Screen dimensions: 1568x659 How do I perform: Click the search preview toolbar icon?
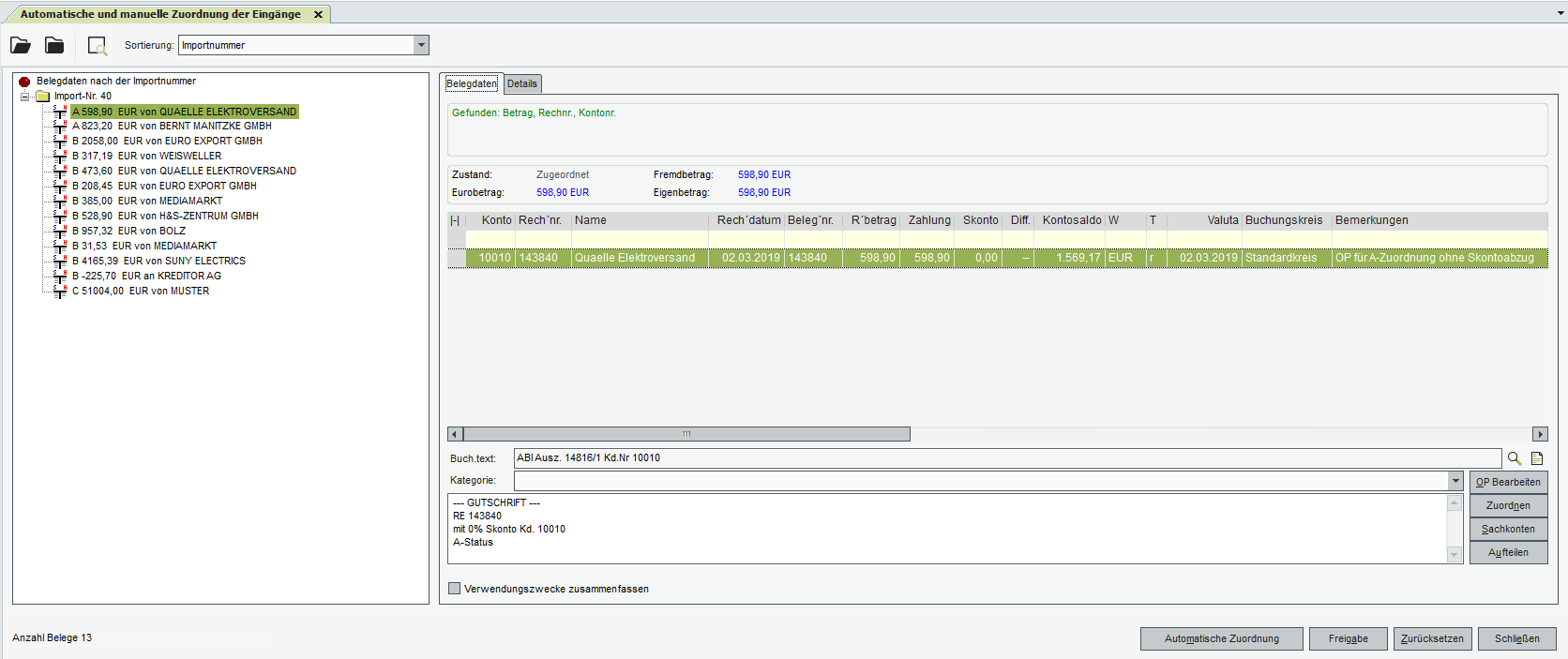click(x=98, y=45)
